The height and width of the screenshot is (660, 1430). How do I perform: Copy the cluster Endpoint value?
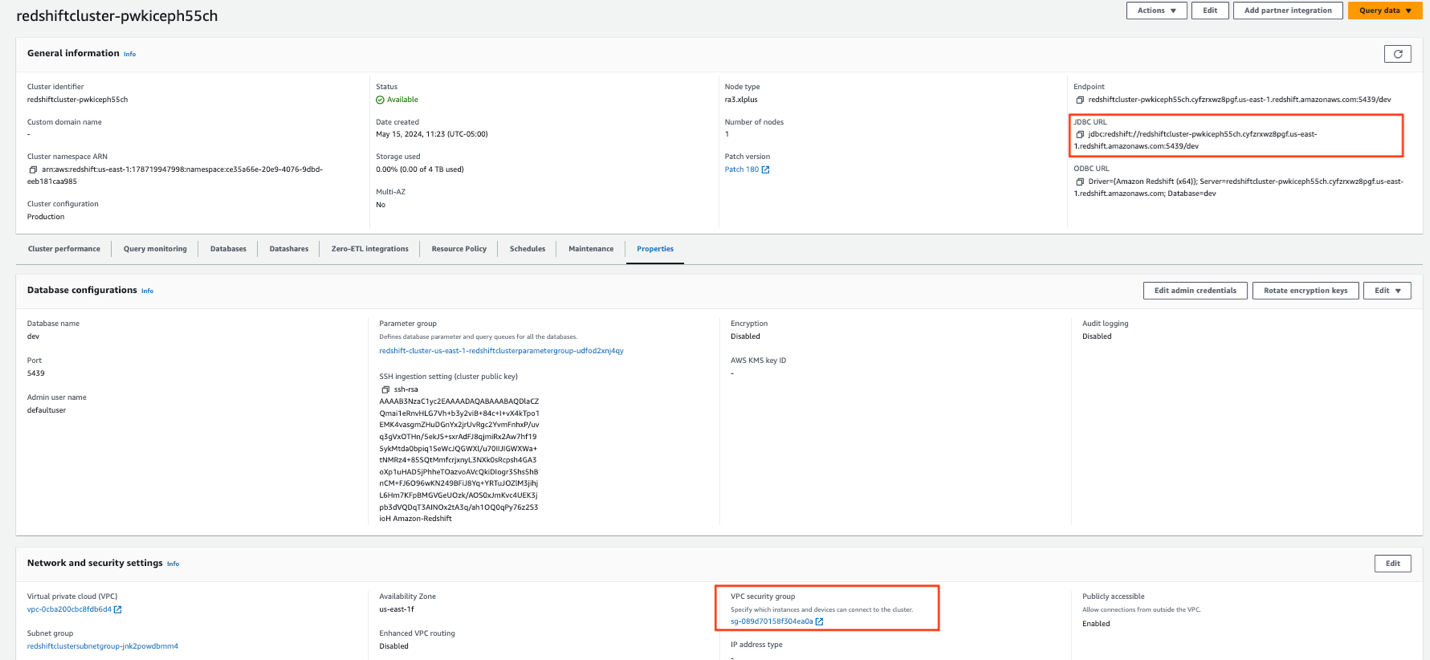click(x=1080, y=100)
